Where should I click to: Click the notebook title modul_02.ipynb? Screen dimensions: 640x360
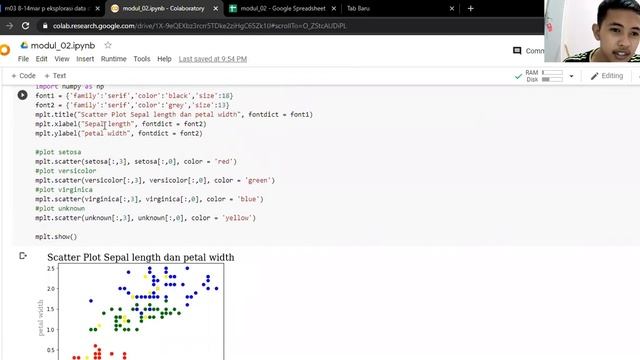[x=63, y=45]
